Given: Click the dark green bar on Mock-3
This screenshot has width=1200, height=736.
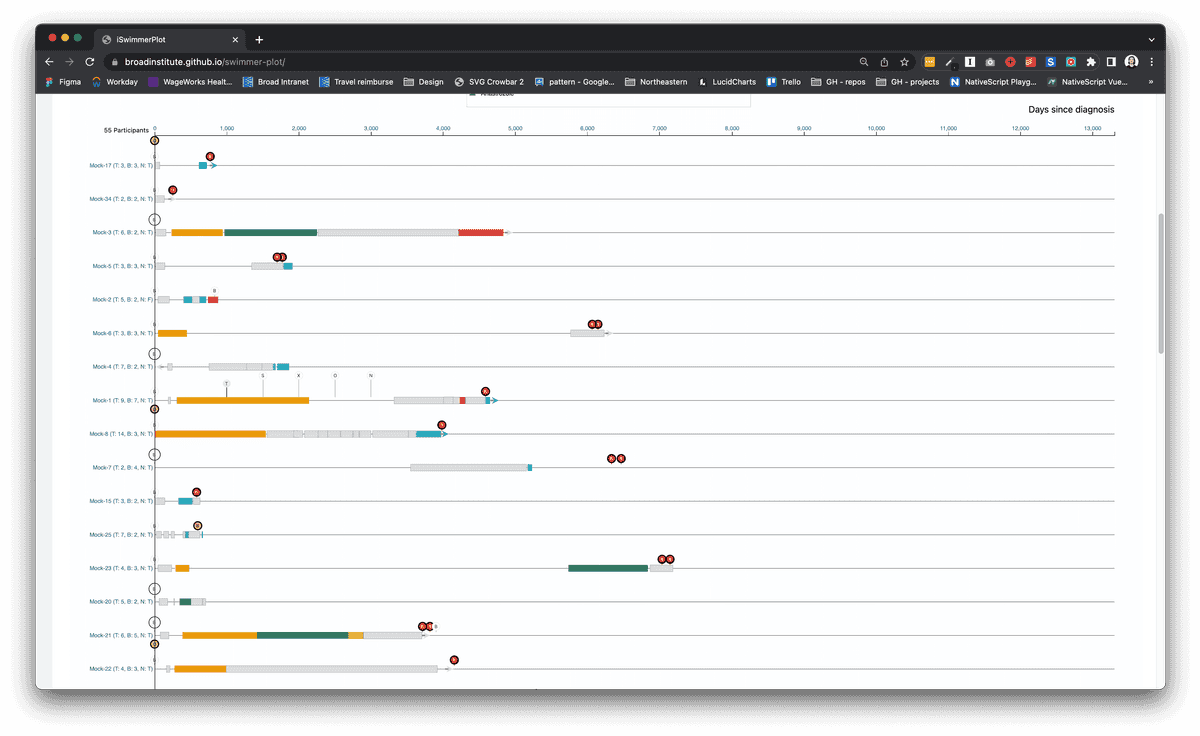Looking at the screenshot, I should pos(270,232).
